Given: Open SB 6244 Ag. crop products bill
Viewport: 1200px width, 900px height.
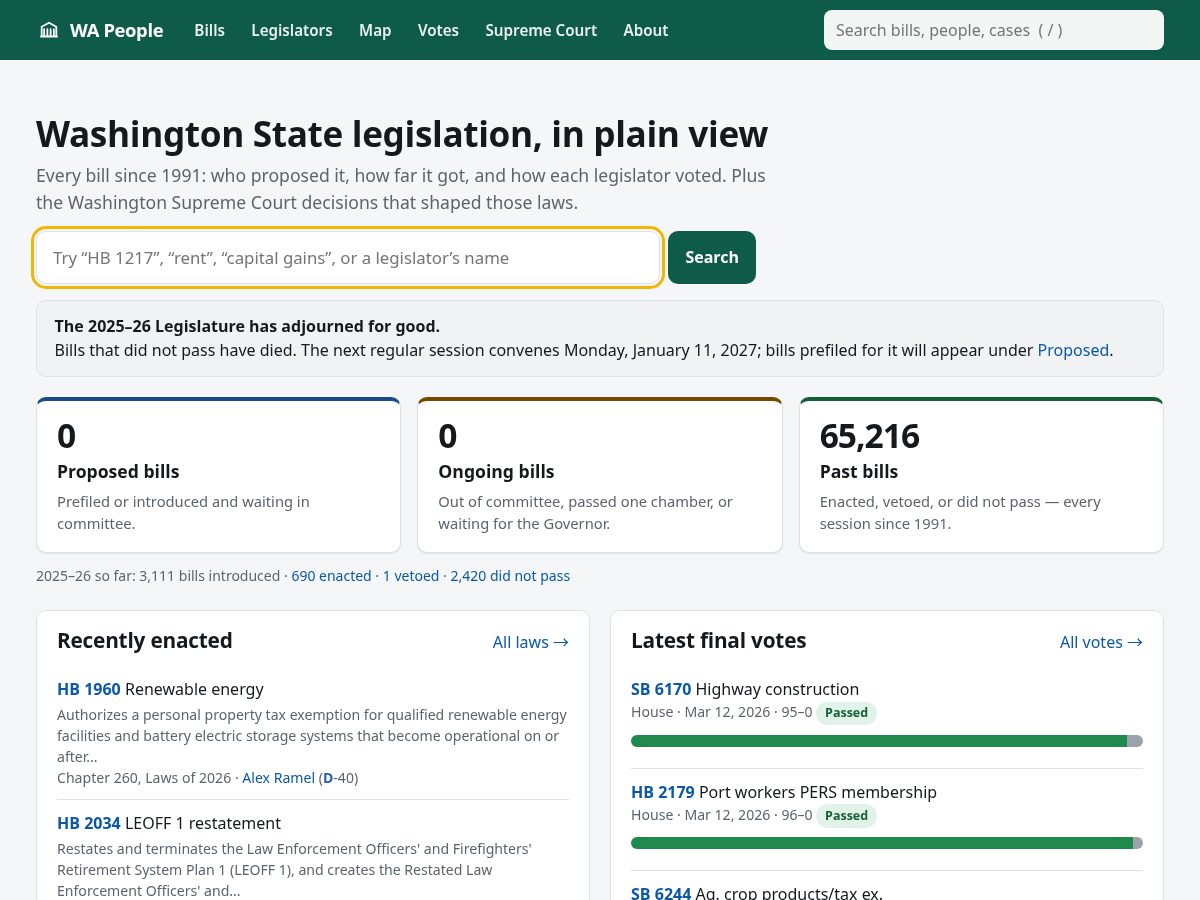Looking at the screenshot, I should click(757, 893).
